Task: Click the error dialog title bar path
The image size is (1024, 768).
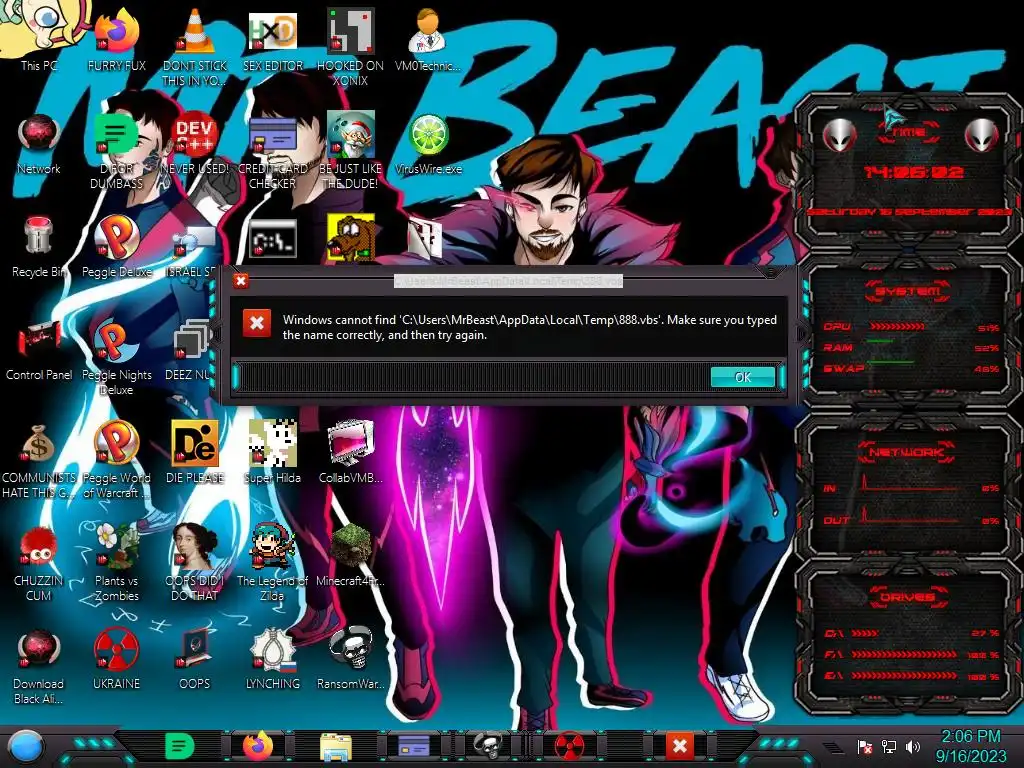Action: [508, 281]
